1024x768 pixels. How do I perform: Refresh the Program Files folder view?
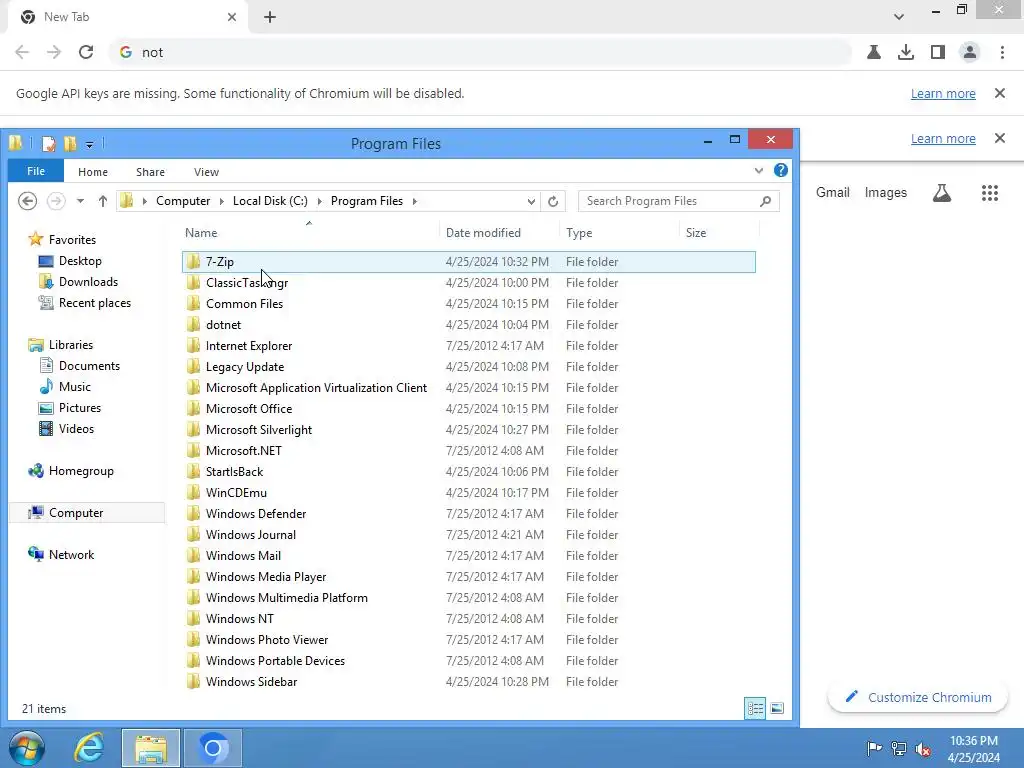[553, 201]
